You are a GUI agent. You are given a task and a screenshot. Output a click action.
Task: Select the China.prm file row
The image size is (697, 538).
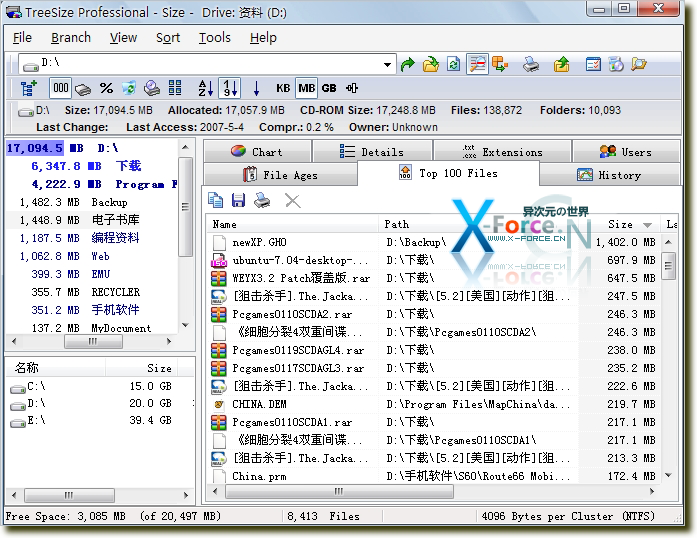tap(434, 476)
